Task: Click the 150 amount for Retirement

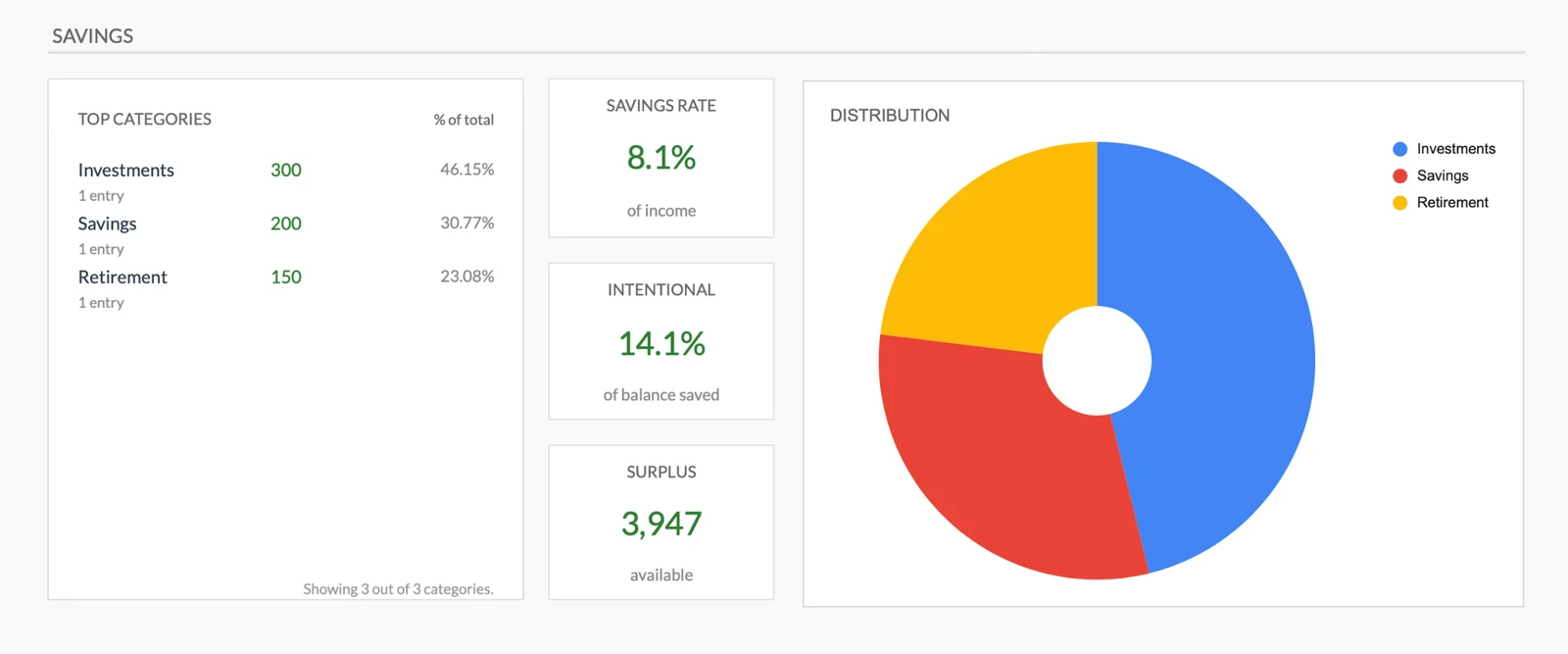Action: point(286,277)
